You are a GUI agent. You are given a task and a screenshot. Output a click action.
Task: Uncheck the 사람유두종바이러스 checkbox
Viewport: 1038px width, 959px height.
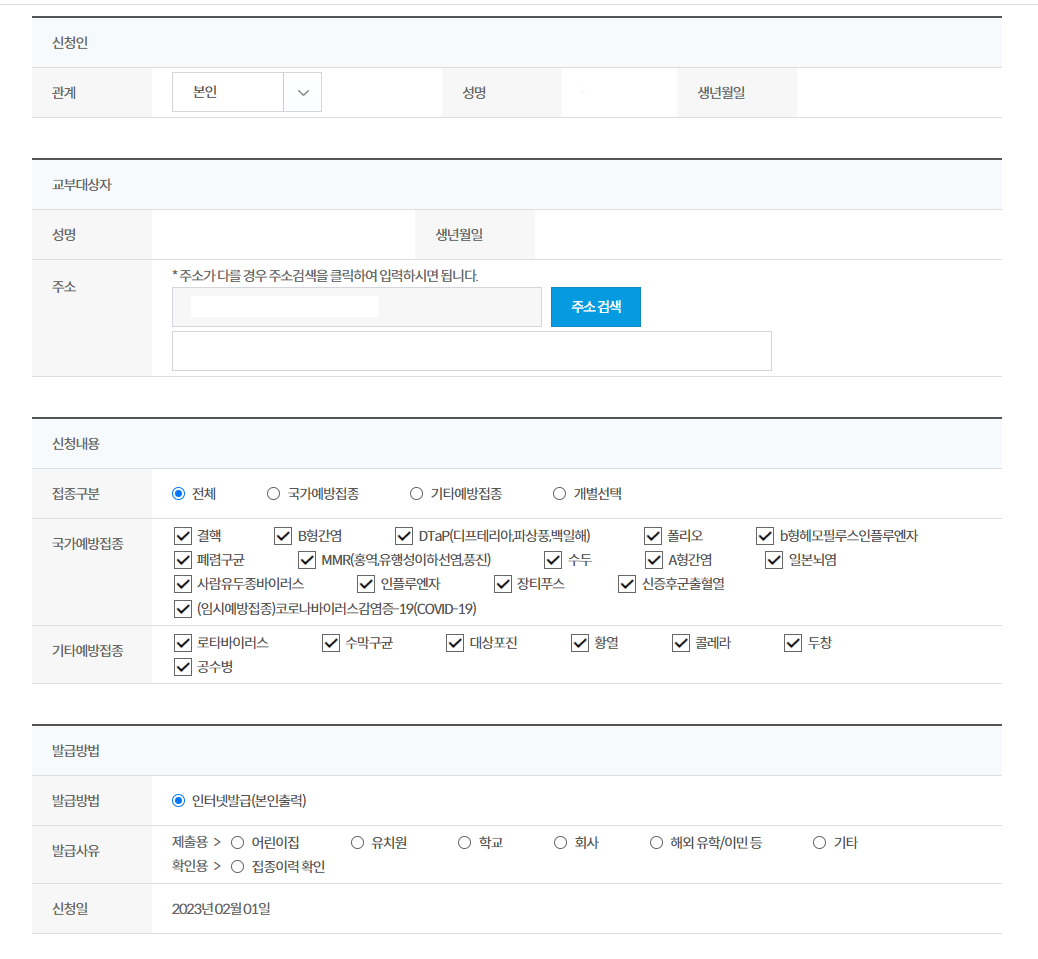[x=183, y=584]
